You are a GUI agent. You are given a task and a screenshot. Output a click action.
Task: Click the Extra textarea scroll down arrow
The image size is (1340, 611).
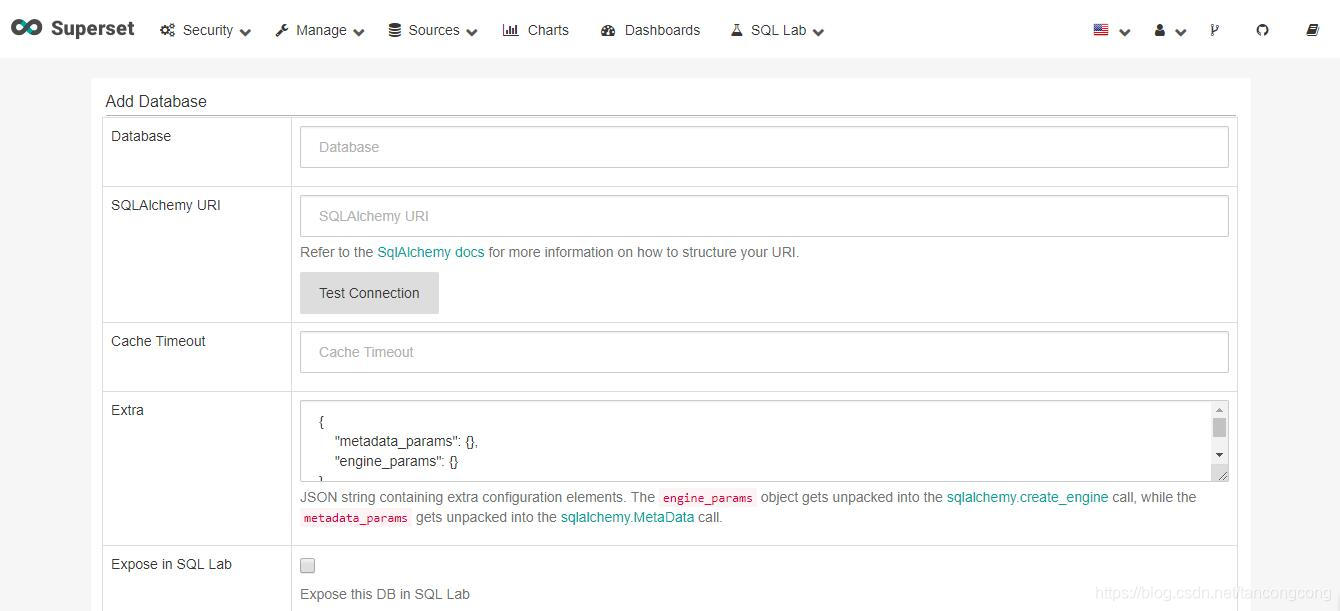pos(1219,455)
